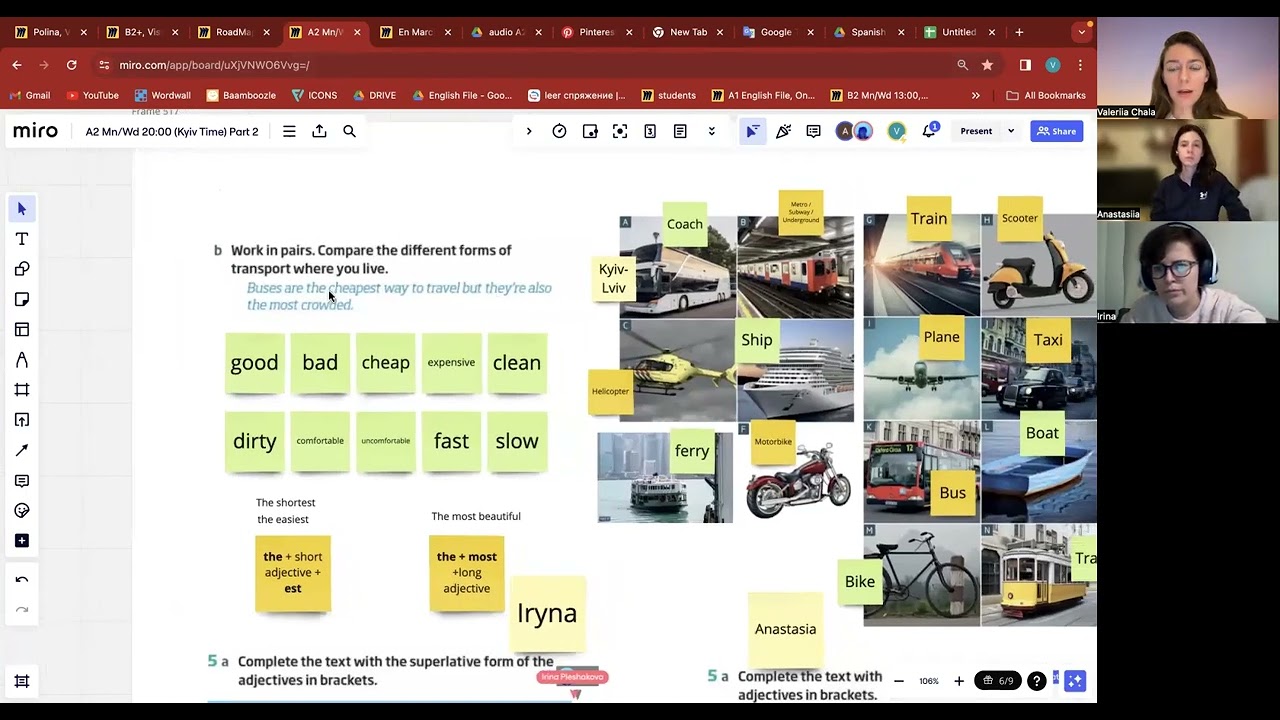Zoom in with the plus button
The width and height of the screenshot is (1280, 720).
(x=958, y=681)
